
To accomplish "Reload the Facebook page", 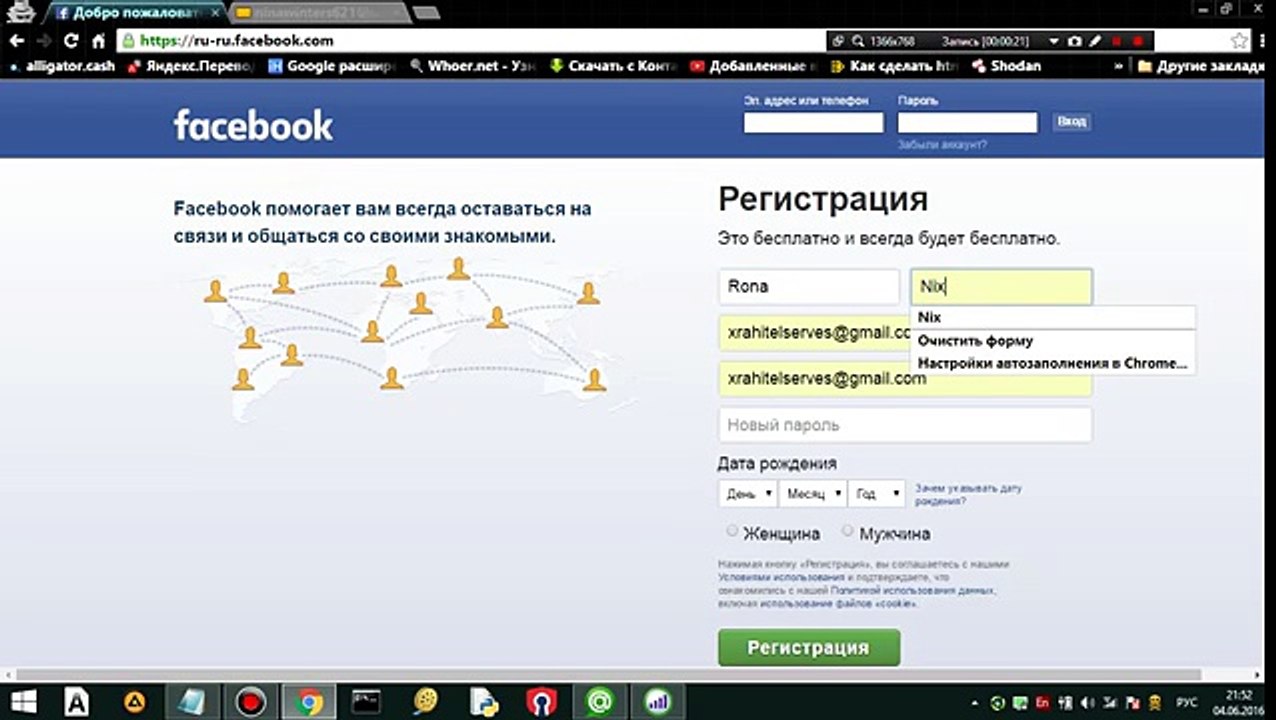I will [71, 41].
